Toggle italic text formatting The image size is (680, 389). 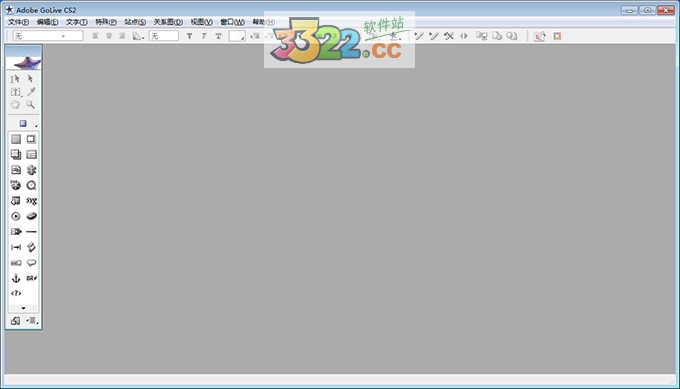(204, 36)
